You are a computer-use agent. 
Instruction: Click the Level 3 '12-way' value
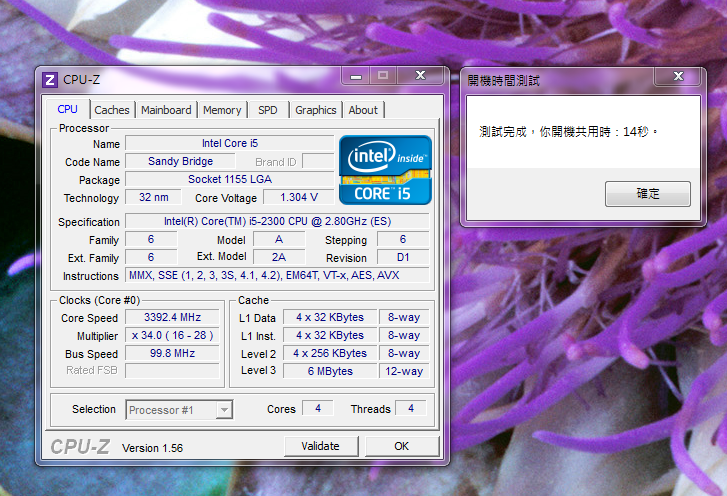(x=404, y=371)
